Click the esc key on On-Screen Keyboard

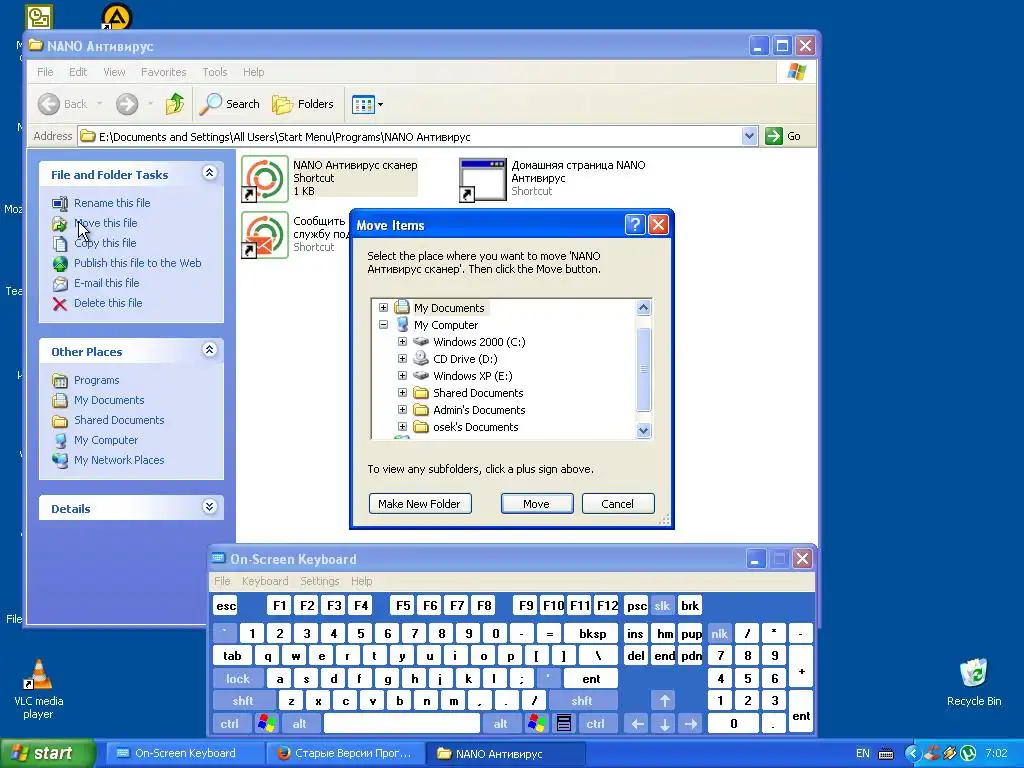tap(226, 605)
